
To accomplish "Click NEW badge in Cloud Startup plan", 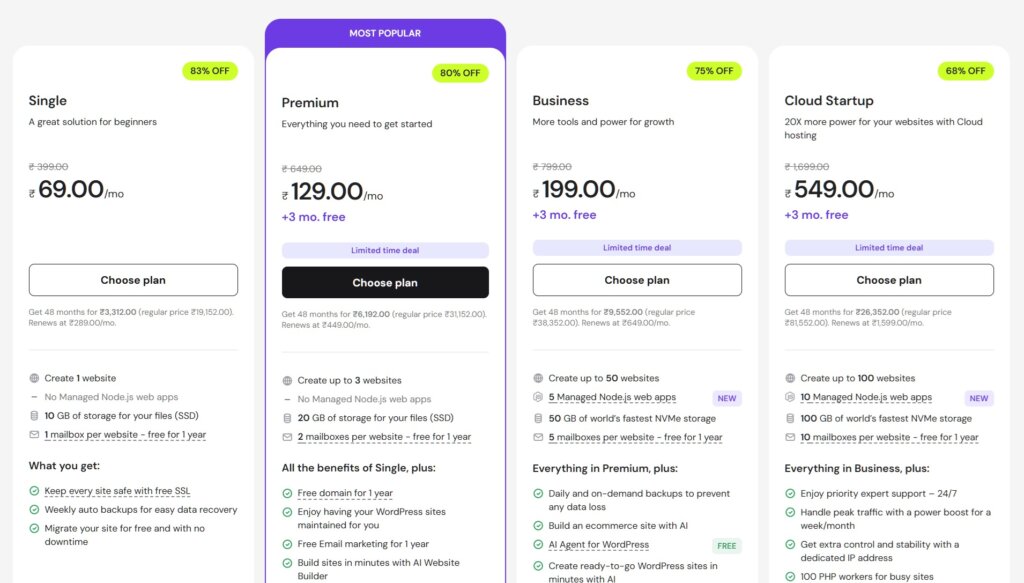I will click(x=979, y=398).
